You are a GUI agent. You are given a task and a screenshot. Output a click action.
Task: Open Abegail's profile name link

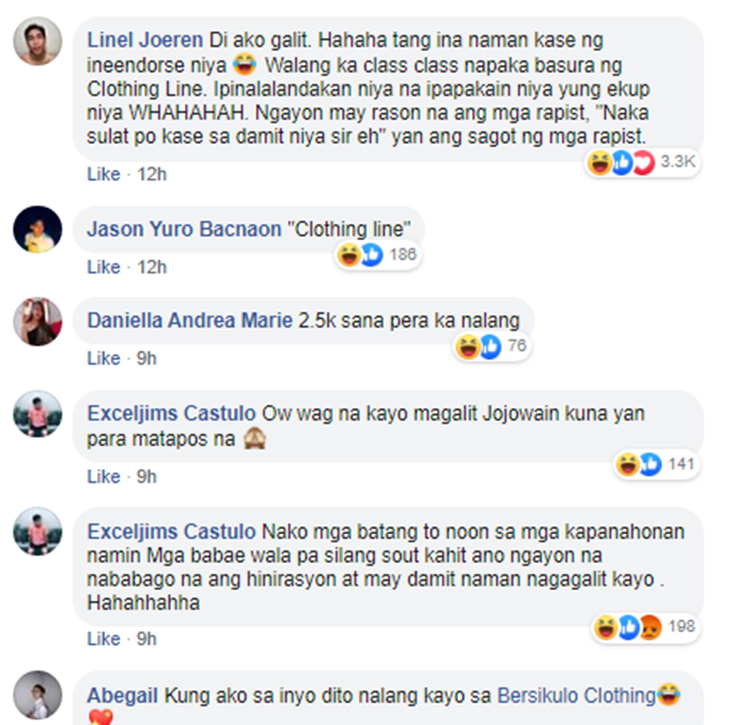tap(122, 696)
